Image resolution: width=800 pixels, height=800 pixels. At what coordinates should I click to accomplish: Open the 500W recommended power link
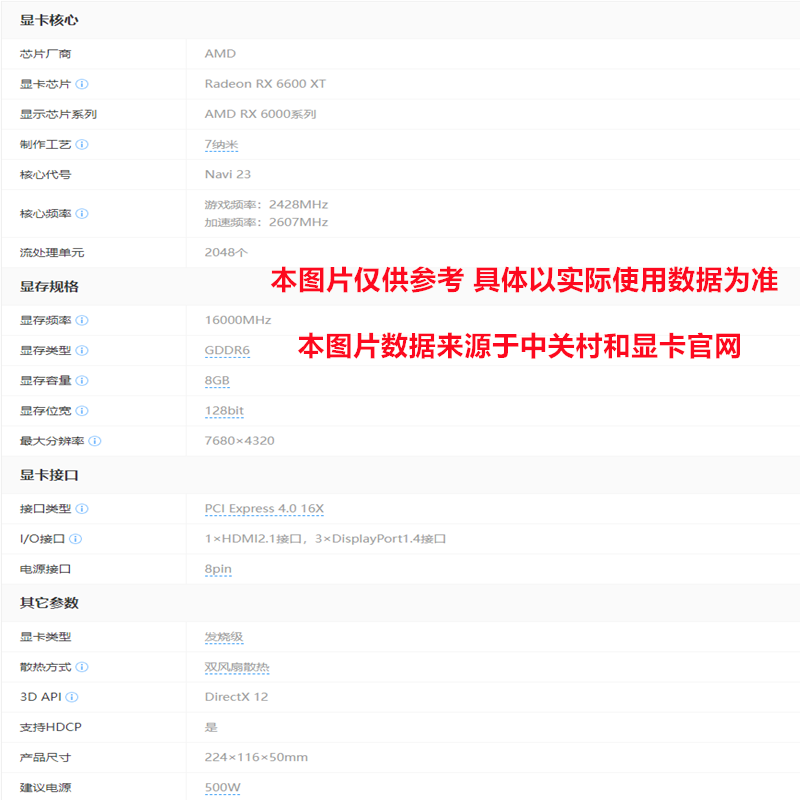coord(222,787)
